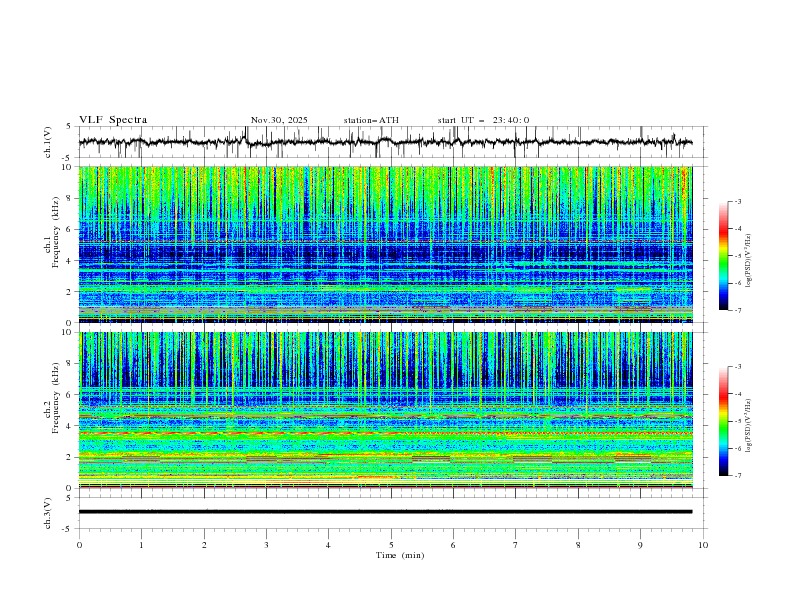Click the ch.1 spectrogram panel

386,244
